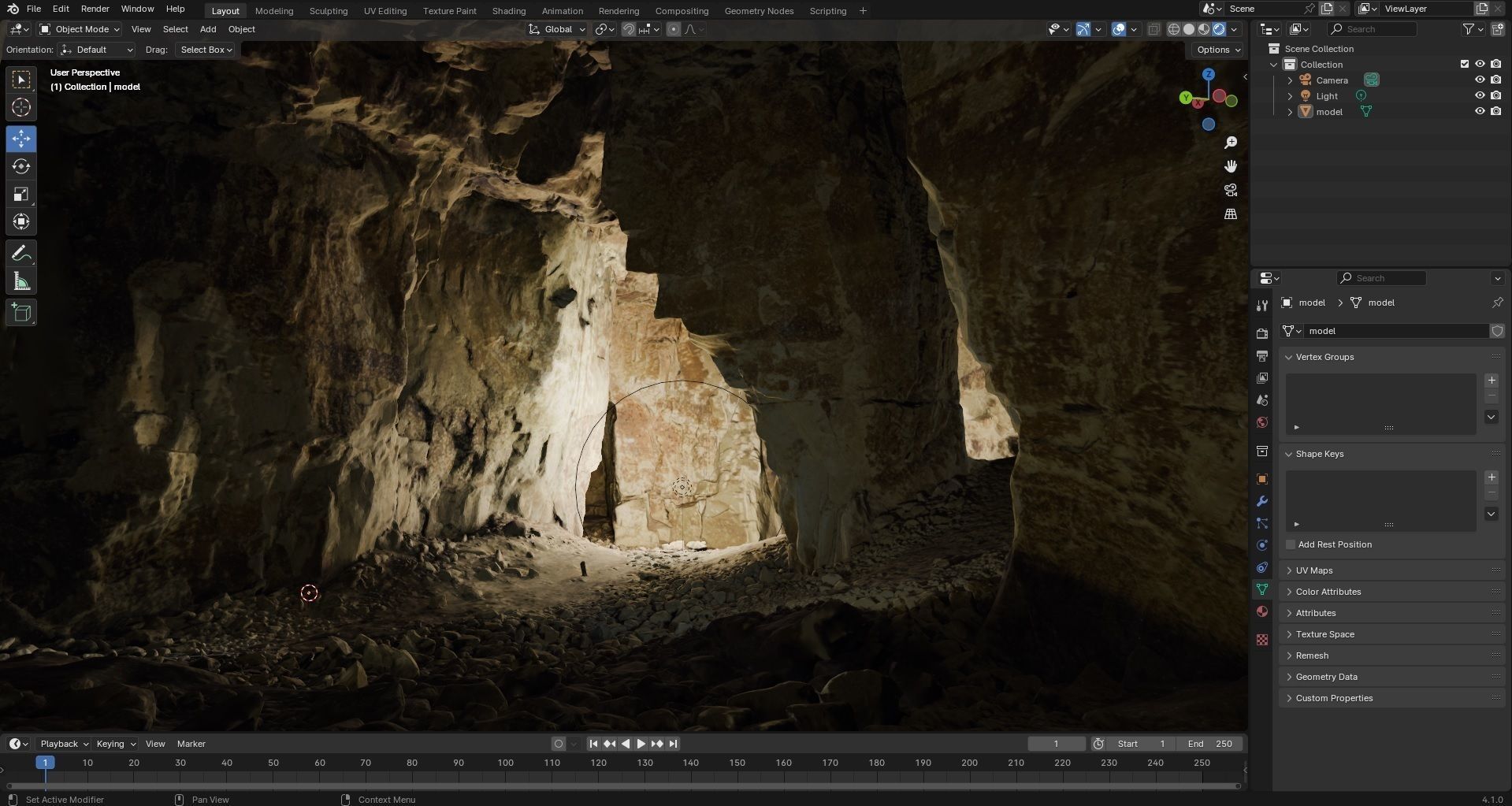The width and height of the screenshot is (1512, 806).
Task: Enable Add Rest Position checkbox
Action: point(1291,544)
